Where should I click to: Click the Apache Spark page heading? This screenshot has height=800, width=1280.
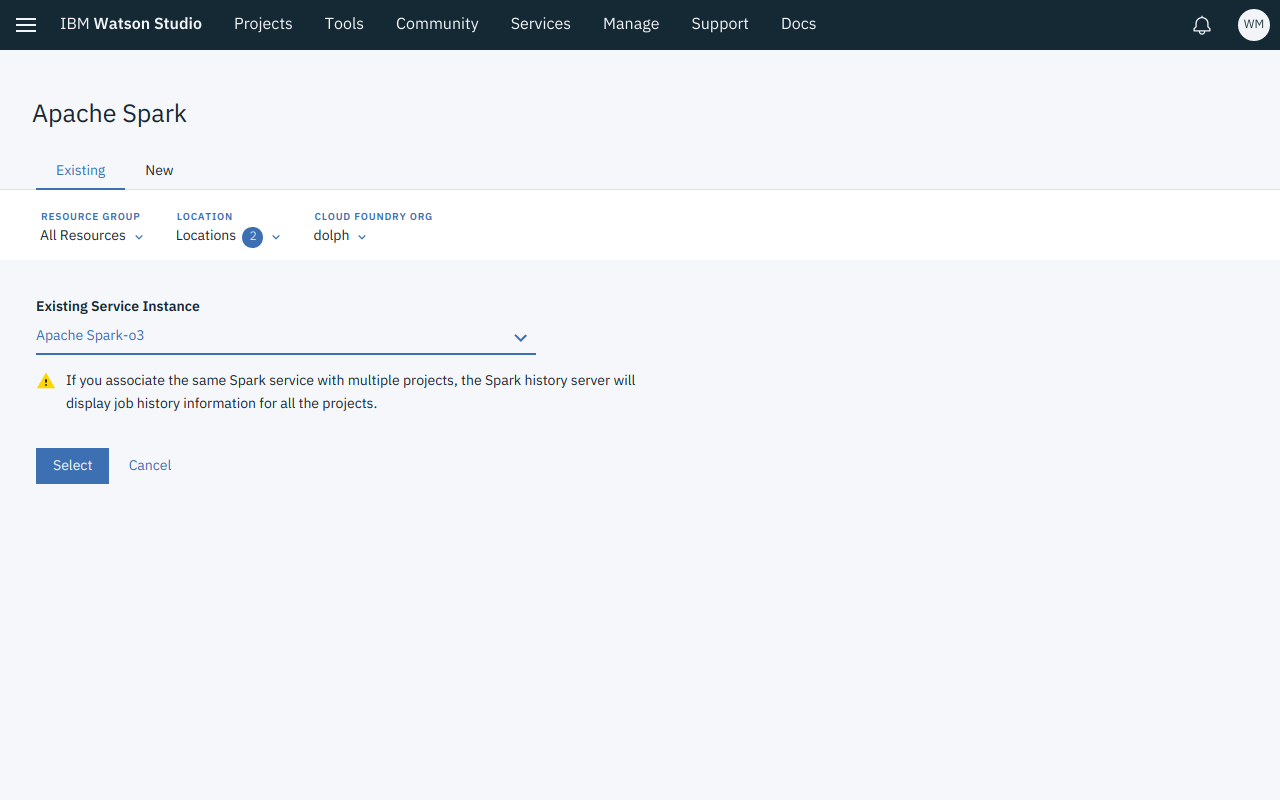point(110,114)
